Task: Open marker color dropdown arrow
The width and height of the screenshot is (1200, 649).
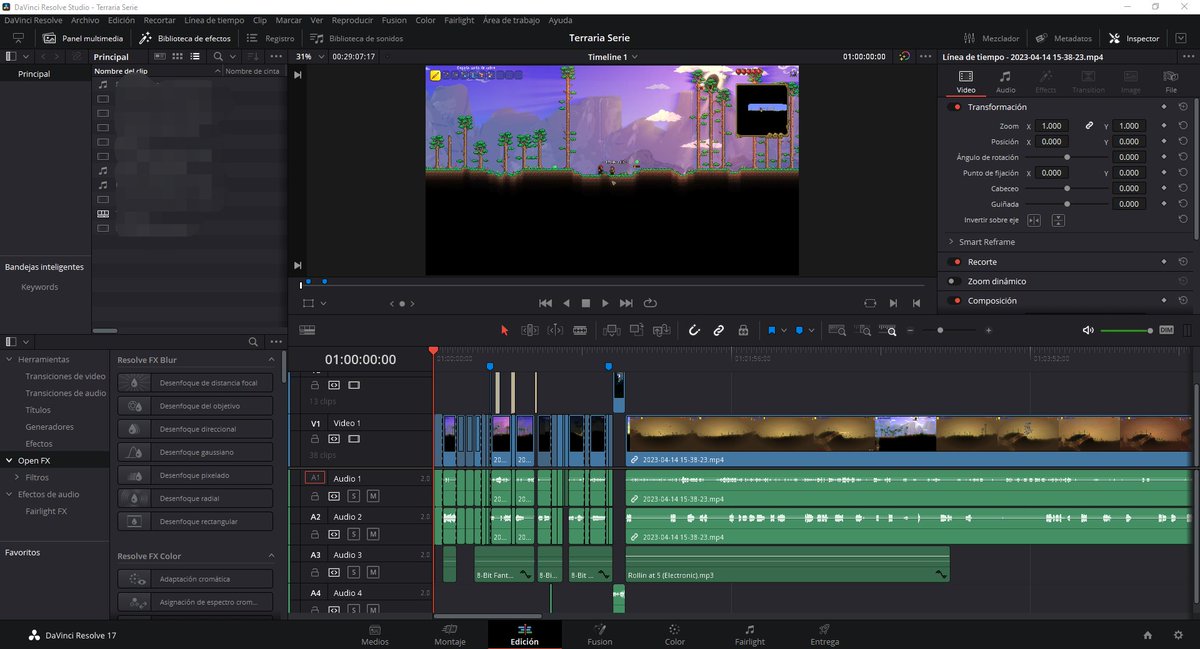Action: 811,330
